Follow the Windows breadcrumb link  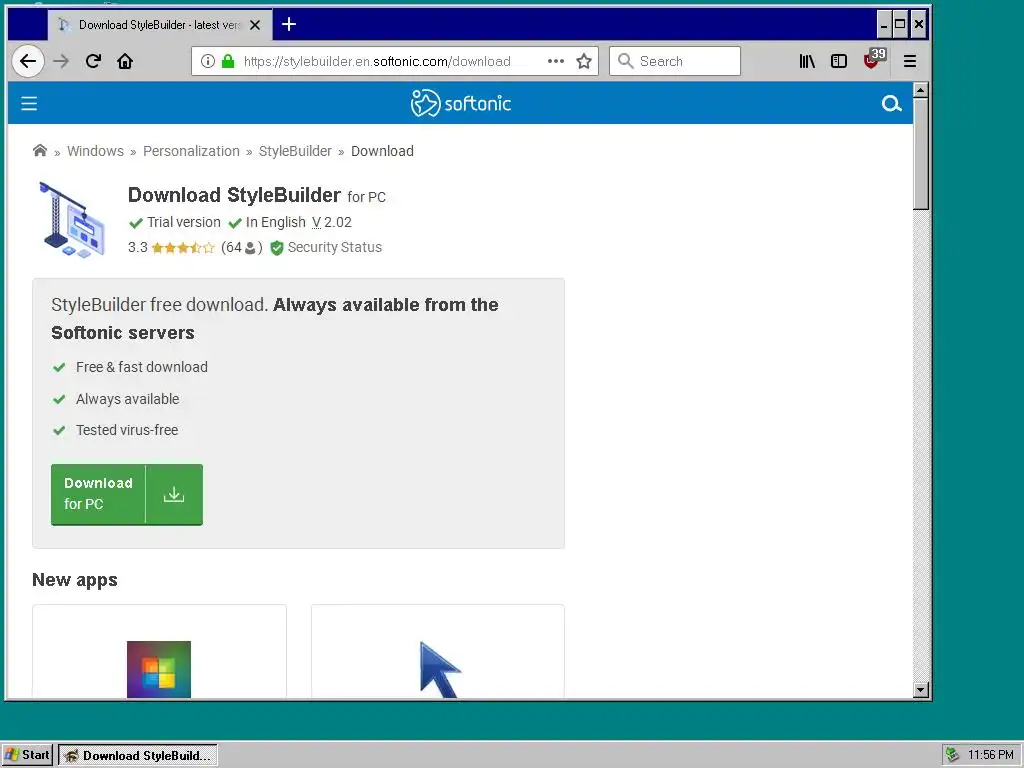[95, 151]
